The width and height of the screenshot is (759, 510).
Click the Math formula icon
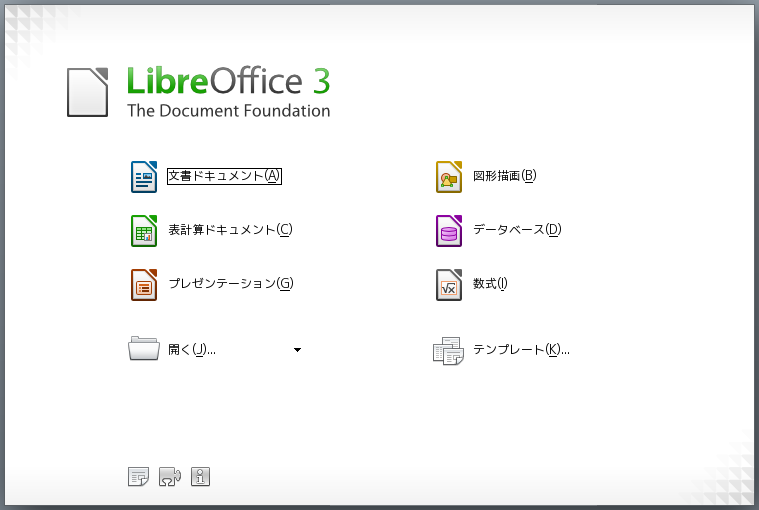click(x=449, y=285)
